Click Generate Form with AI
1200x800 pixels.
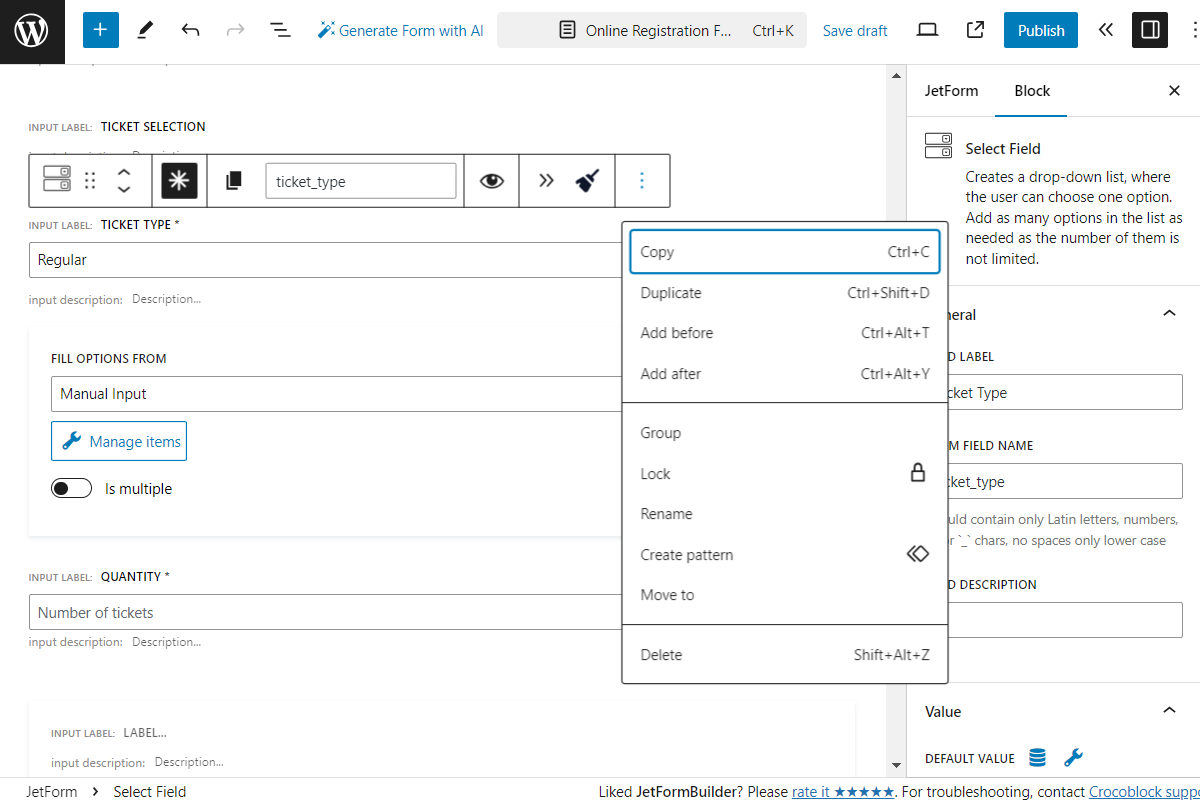(x=400, y=30)
